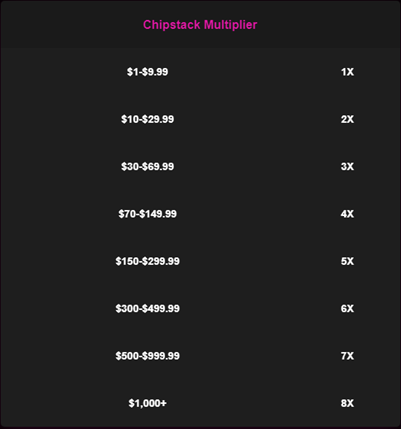401x429 pixels.
Task: Click the 5X multiplier value
Action: (x=347, y=261)
